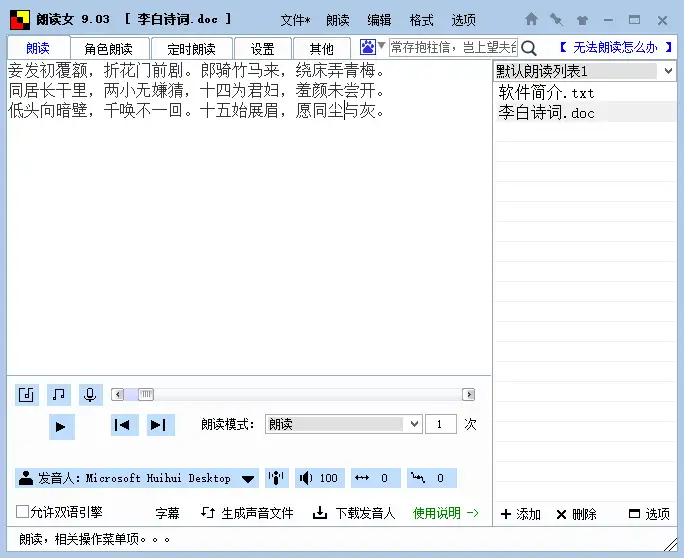Click the volume speaker icon showing 100
The height and width of the screenshot is (558, 684).
[x=320, y=478]
